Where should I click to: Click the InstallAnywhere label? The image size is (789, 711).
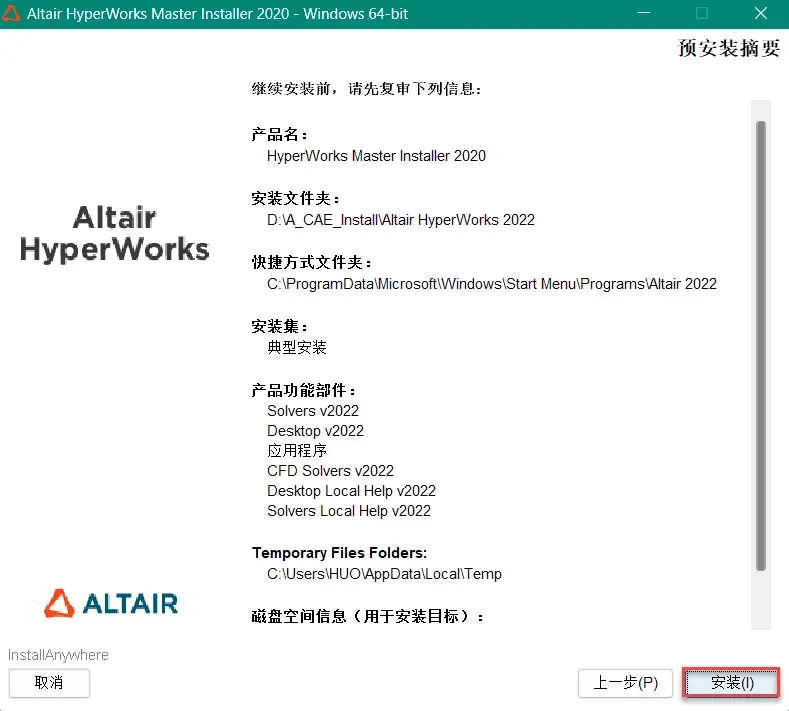click(58, 655)
